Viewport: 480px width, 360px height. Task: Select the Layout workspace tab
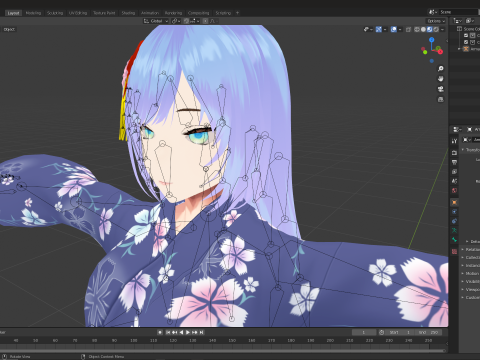click(x=13, y=13)
